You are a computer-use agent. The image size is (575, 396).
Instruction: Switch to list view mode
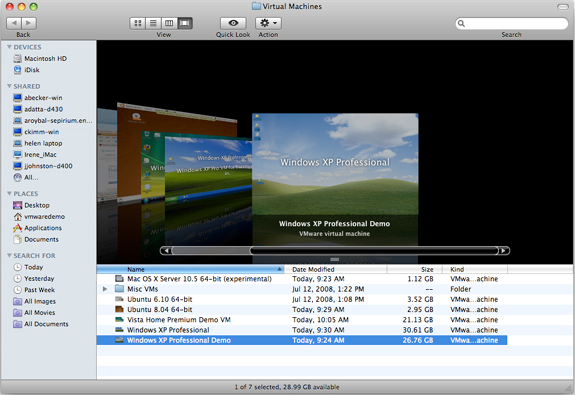tap(153, 23)
